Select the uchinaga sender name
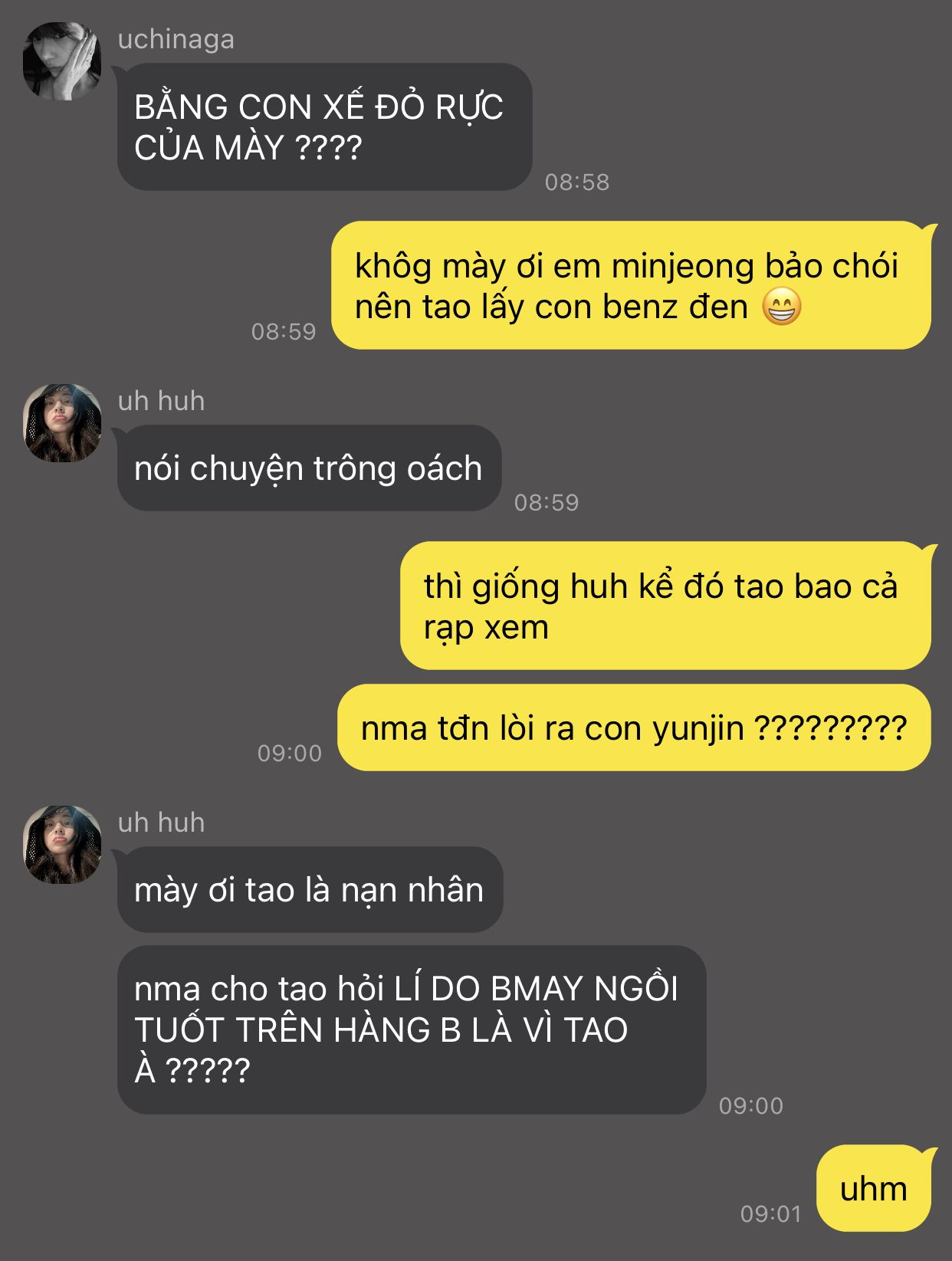This screenshot has width=952, height=1261. 176,40
